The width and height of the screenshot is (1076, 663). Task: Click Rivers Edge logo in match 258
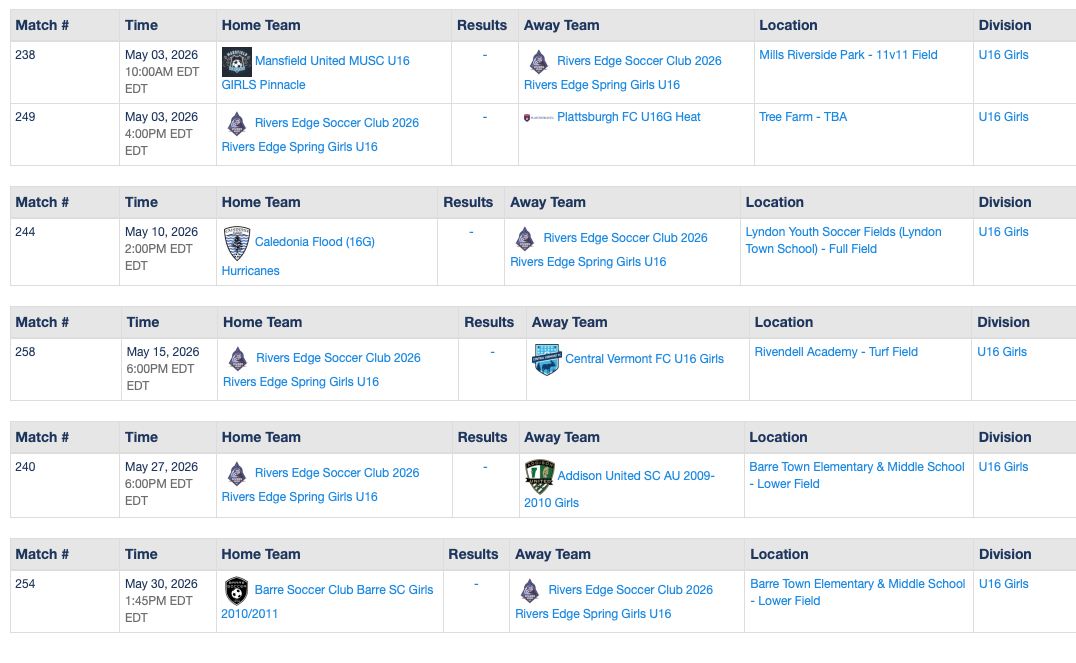pyautogui.click(x=237, y=358)
